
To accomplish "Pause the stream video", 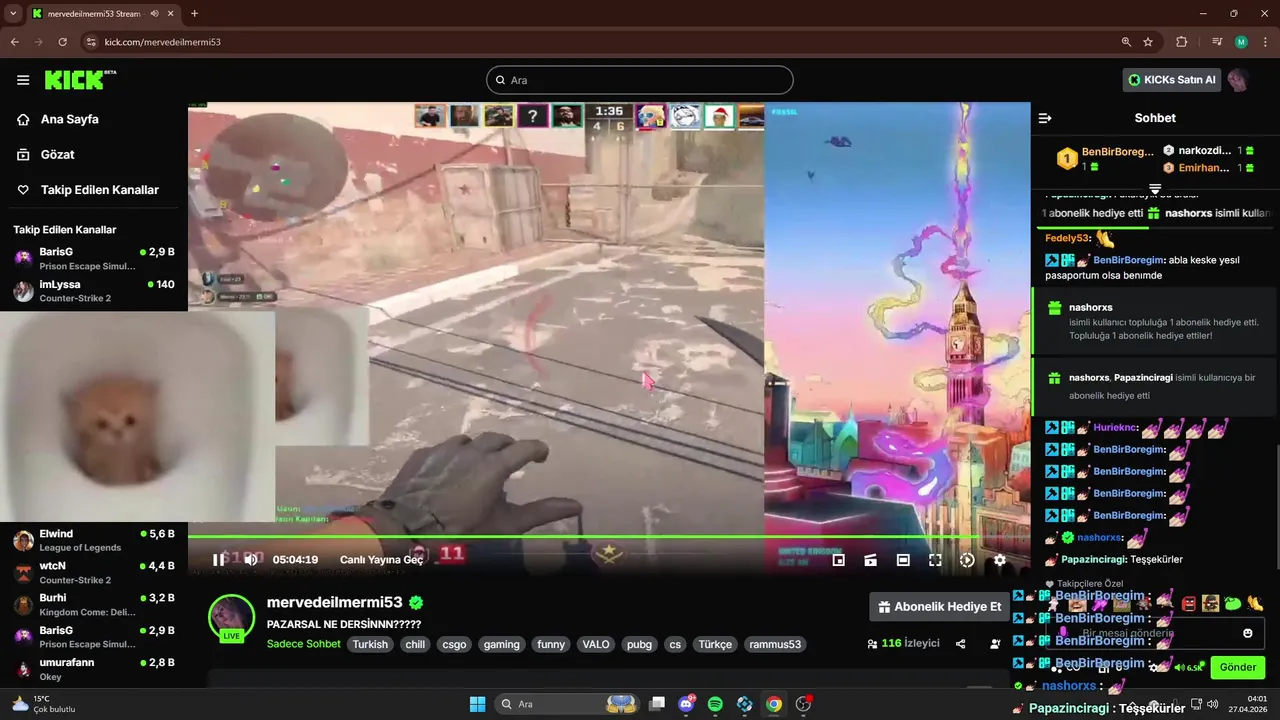I will point(219,560).
